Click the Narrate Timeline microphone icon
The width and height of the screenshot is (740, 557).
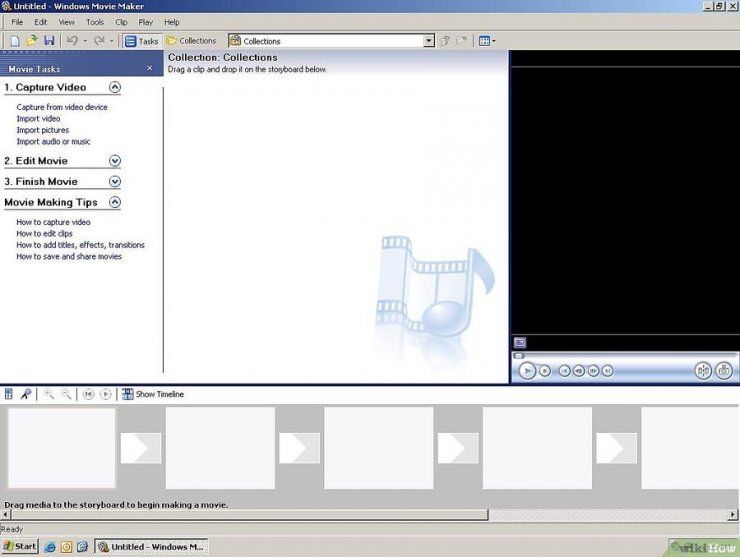point(25,394)
